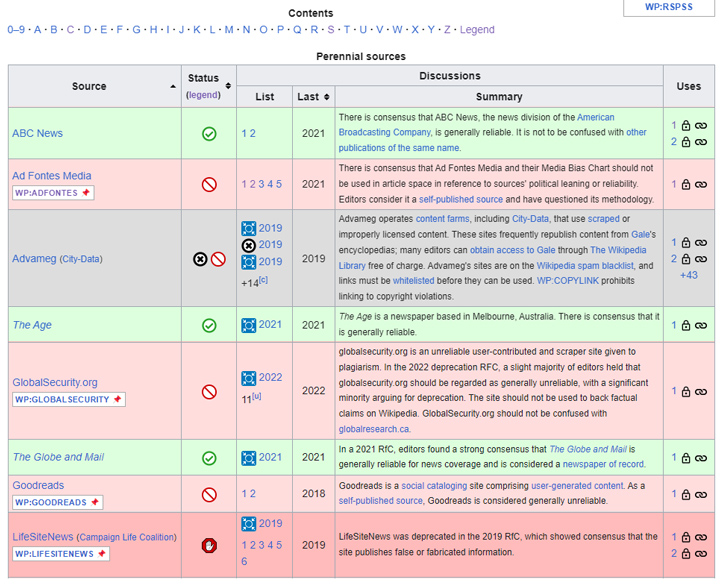Click the green checkmark status for ABC News
720x587 pixels.
[x=209, y=134]
